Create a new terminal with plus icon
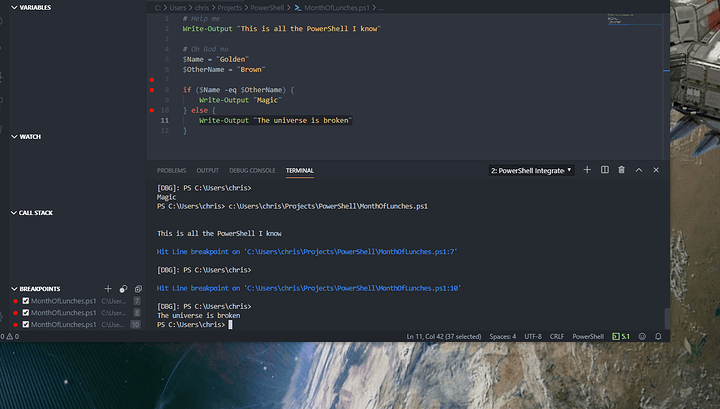Viewport: 720px width, 409px height. (x=587, y=170)
